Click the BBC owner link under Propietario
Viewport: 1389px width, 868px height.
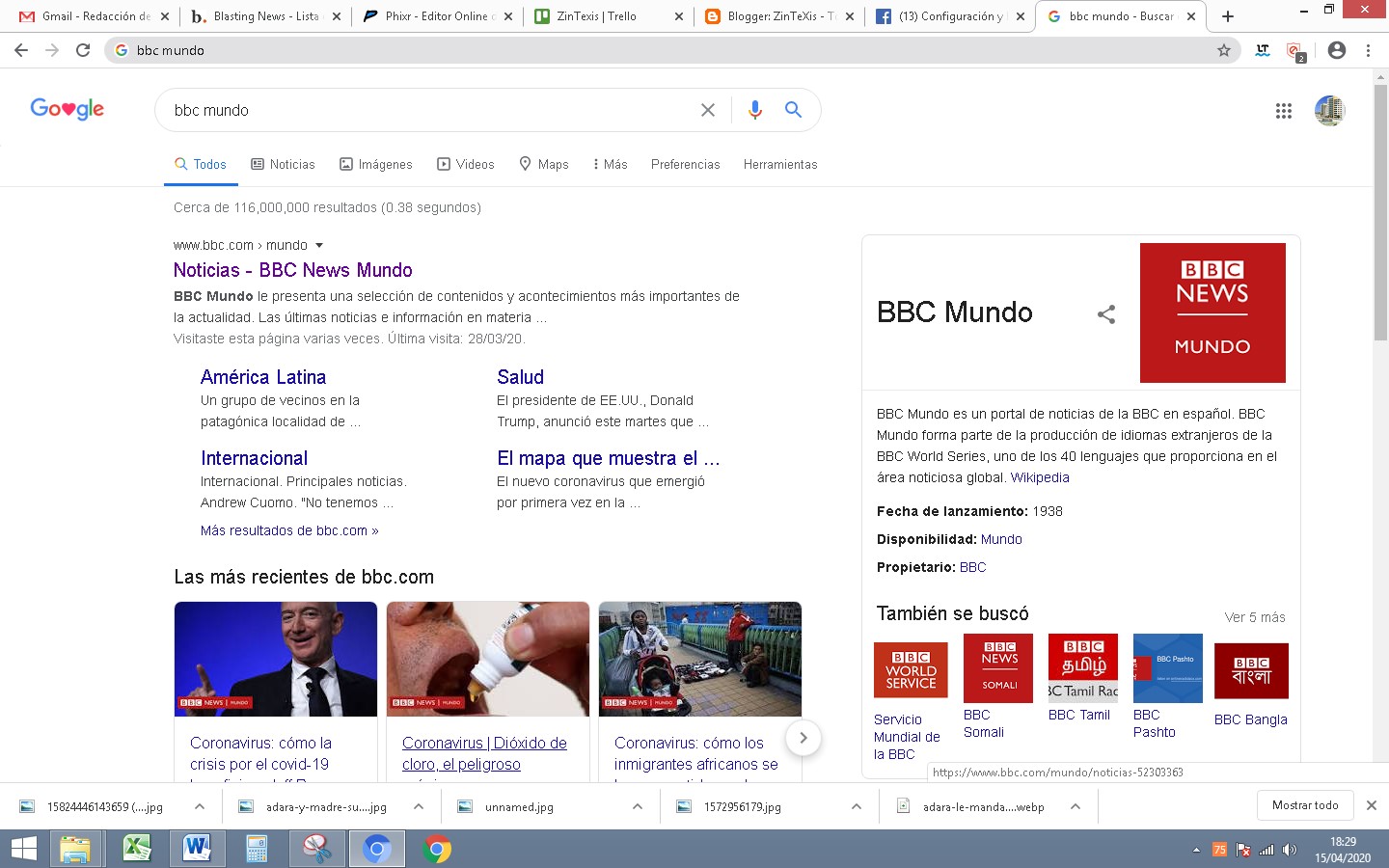972,567
